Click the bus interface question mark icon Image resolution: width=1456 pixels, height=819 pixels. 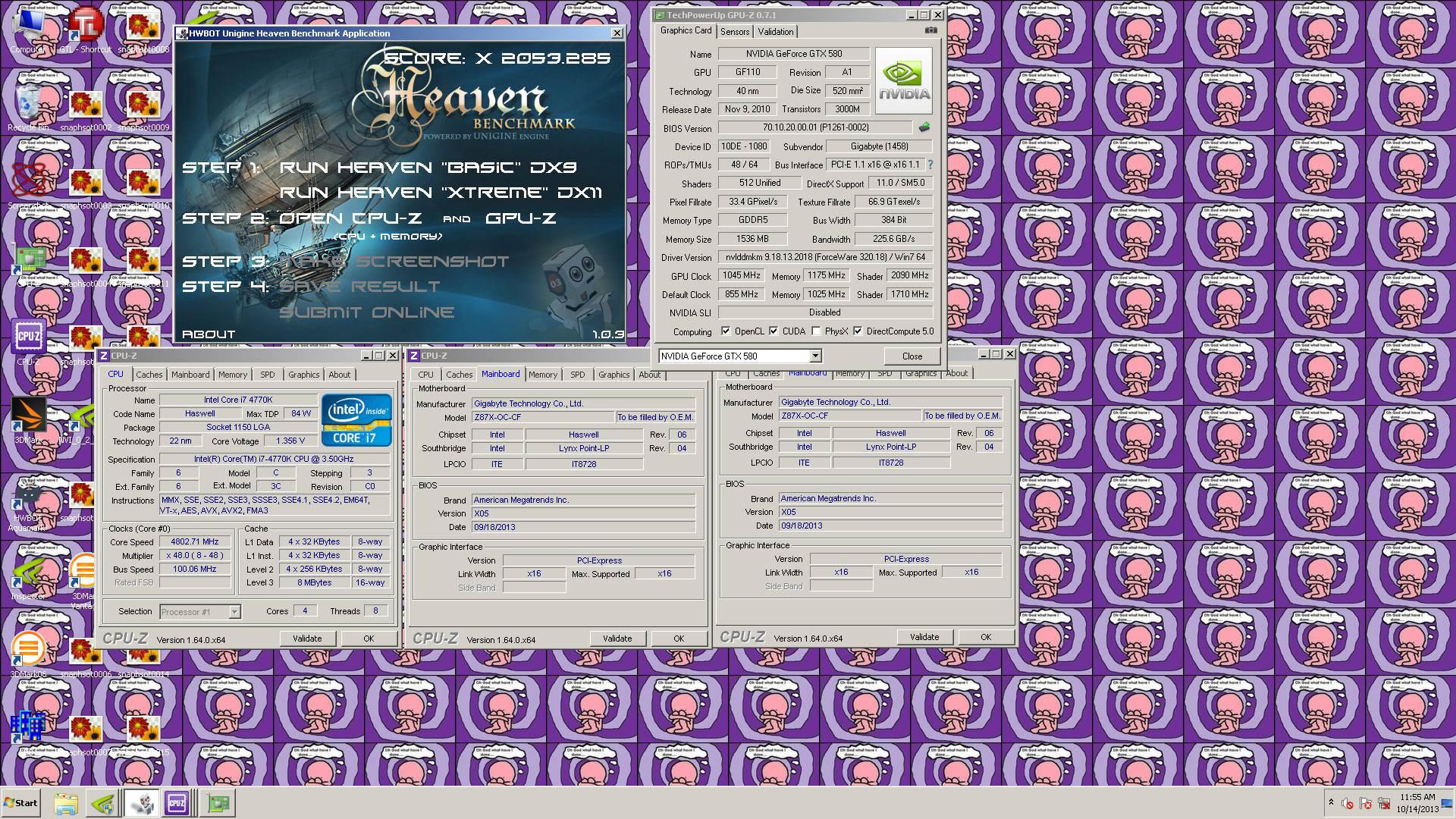coord(930,165)
